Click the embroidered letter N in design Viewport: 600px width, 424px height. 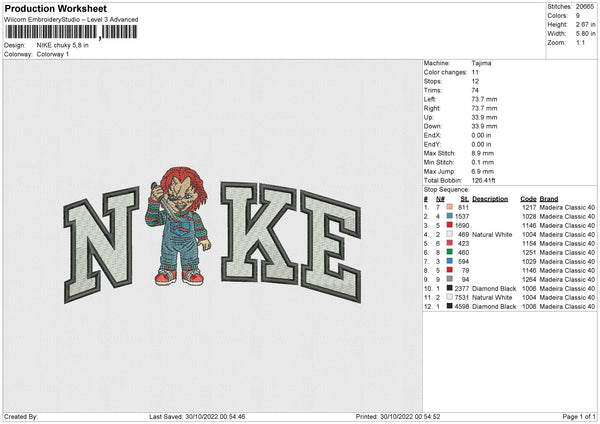pyautogui.click(x=101, y=245)
